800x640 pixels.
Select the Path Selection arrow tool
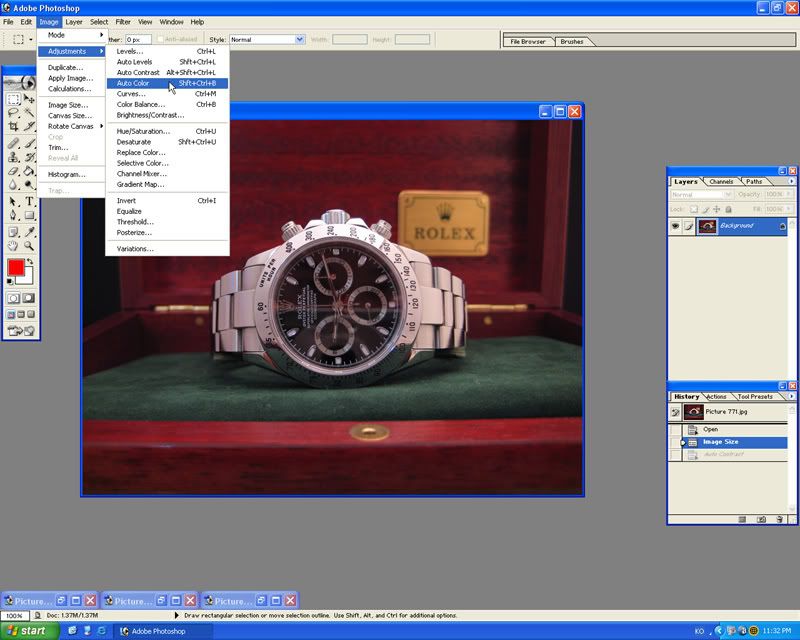tap(14, 202)
